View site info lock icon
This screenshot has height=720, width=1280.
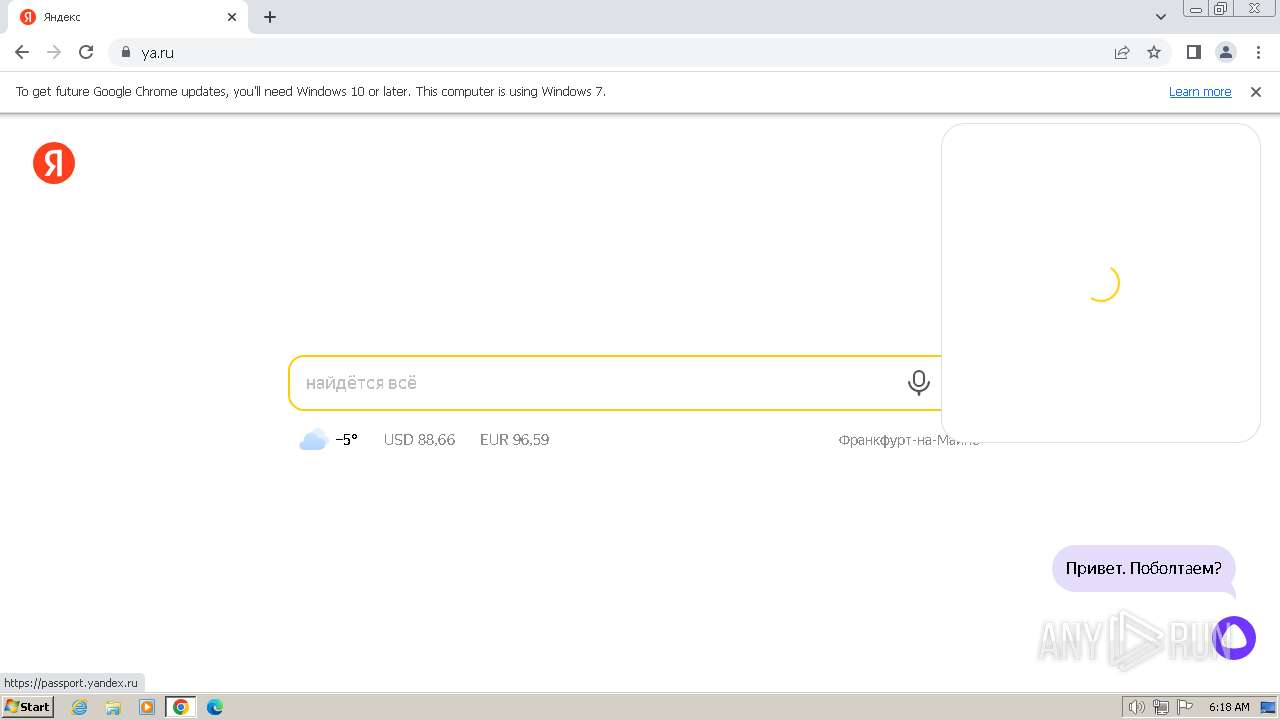click(126, 52)
